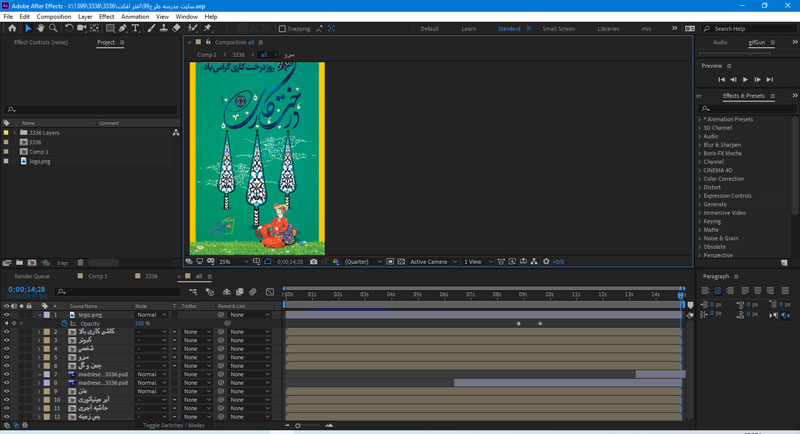Image resolution: width=800 pixels, height=434 pixels.
Task: Open the Show Channel color icon
Action: pyautogui.click(x=335, y=262)
